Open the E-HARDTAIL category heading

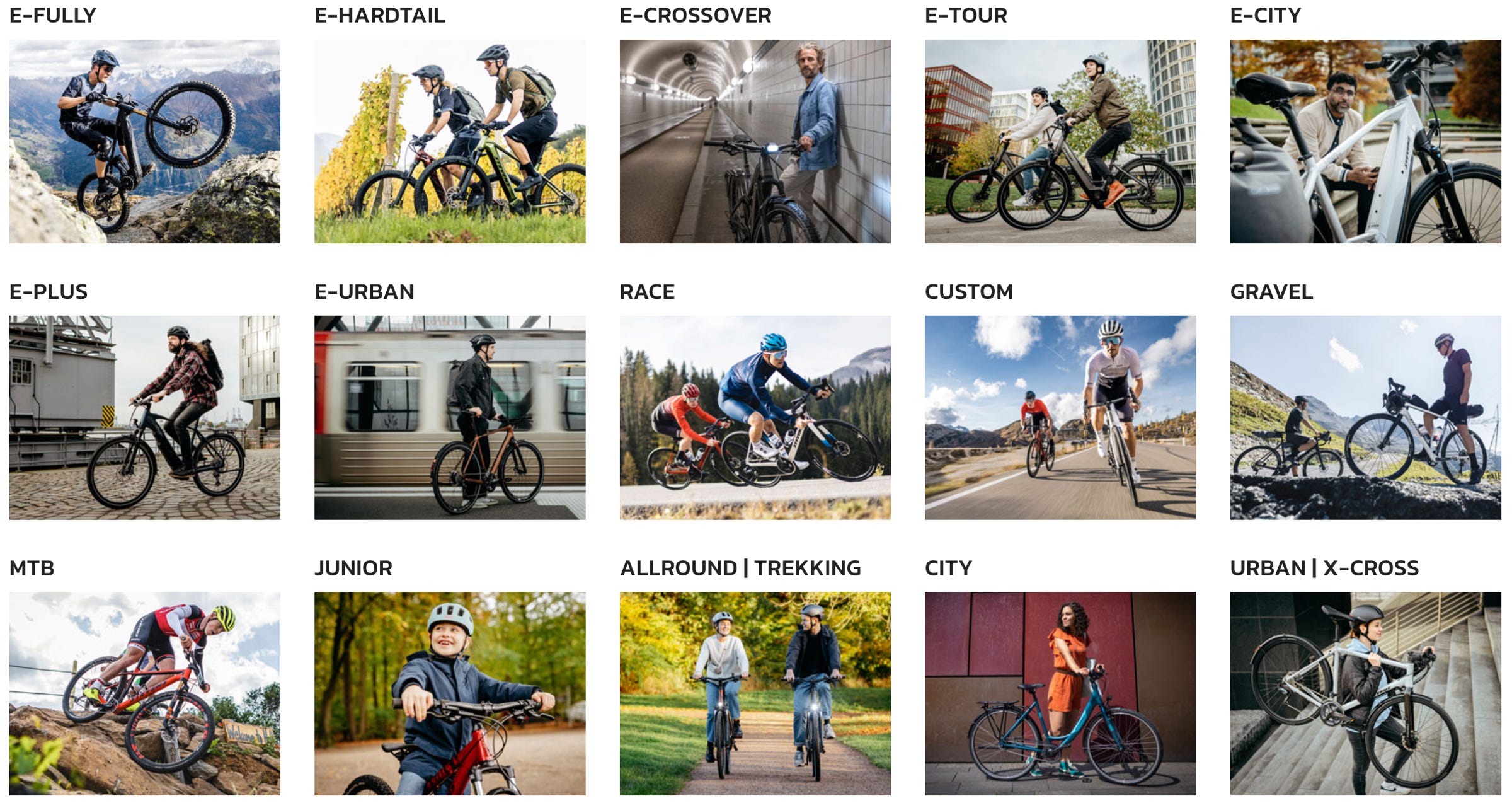(x=380, y=15)
